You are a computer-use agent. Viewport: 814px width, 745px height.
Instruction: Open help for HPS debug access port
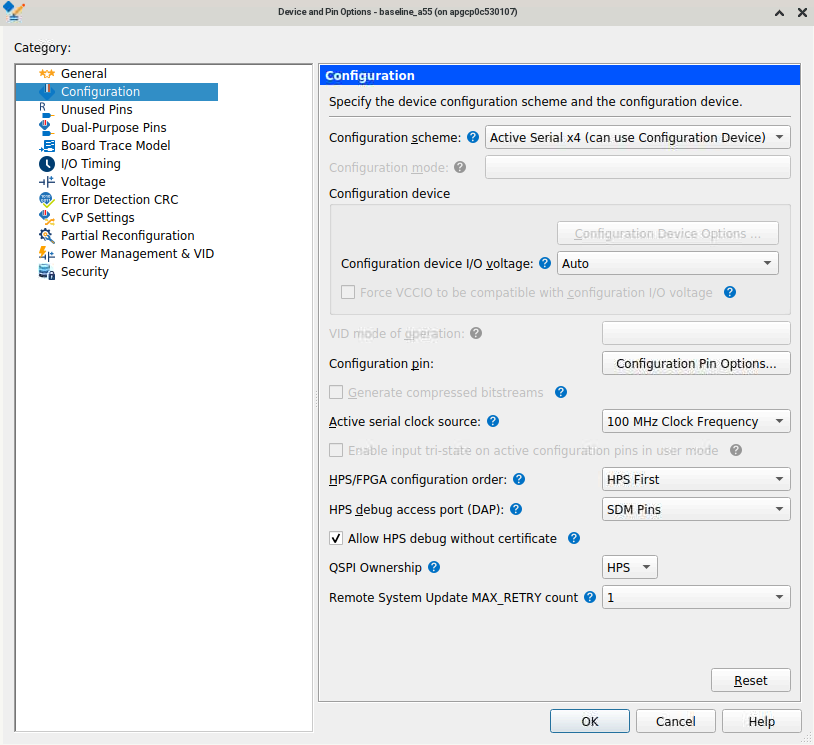516,509
